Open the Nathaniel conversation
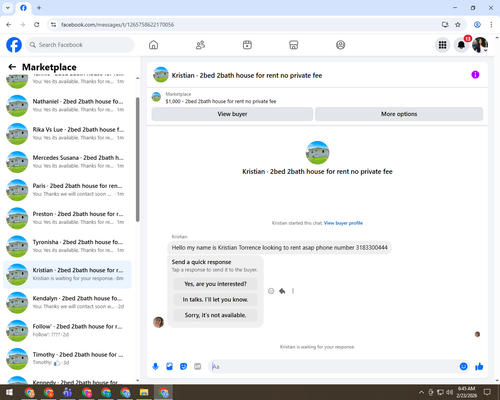 (68, 106)
